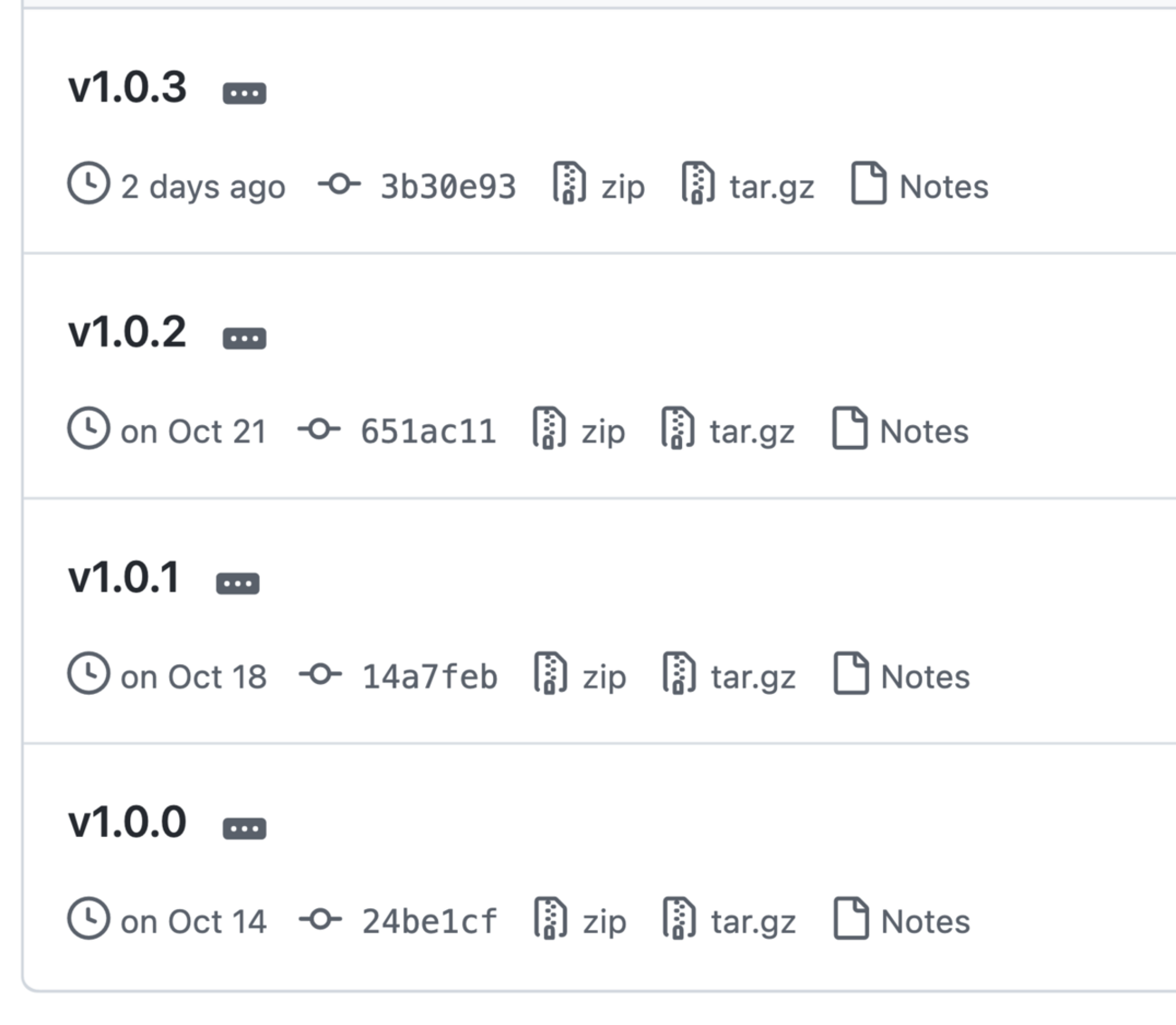Open commit 14a7feb
The height and width of the screenshot is (1025, 1176).
(x=429, y=674)
